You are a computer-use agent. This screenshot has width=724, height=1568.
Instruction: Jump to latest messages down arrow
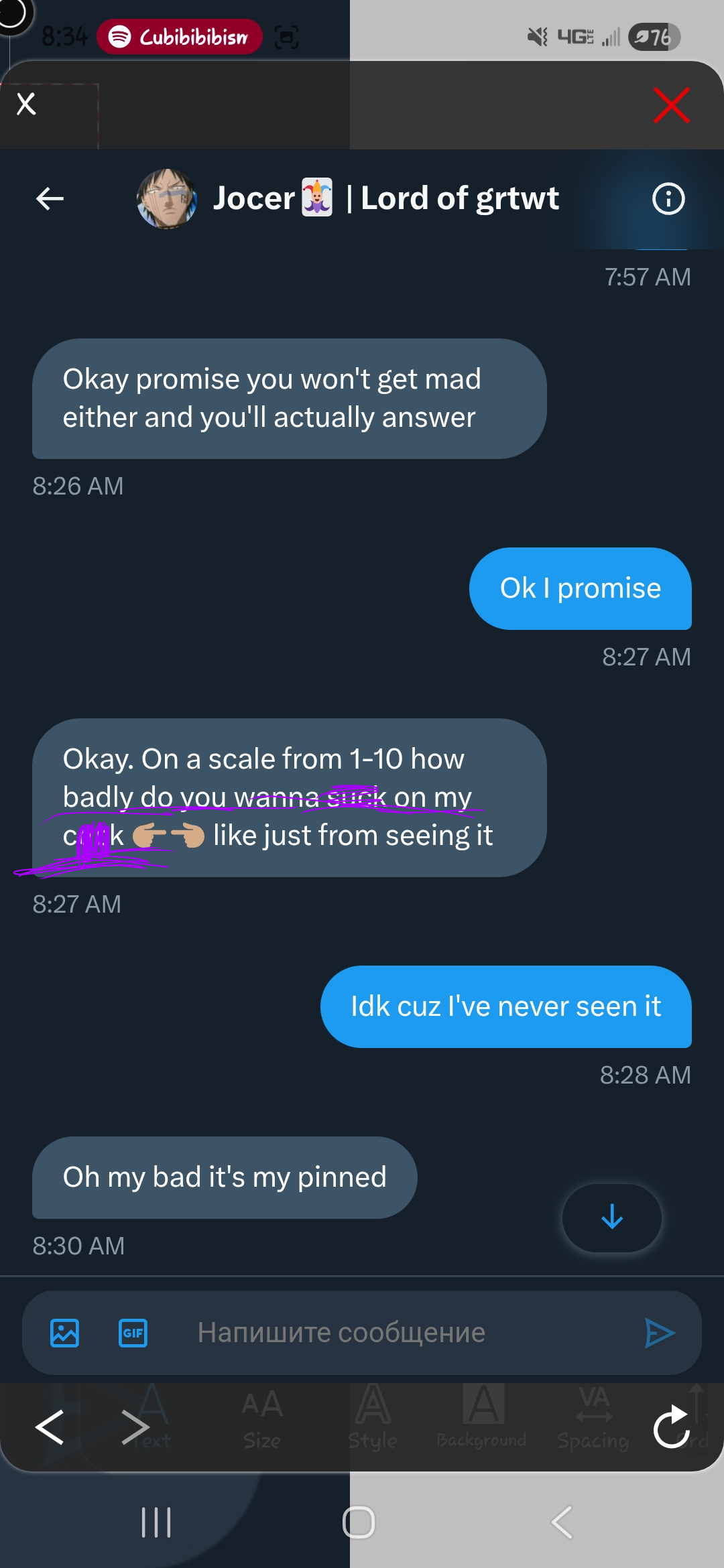point(611,1217)
